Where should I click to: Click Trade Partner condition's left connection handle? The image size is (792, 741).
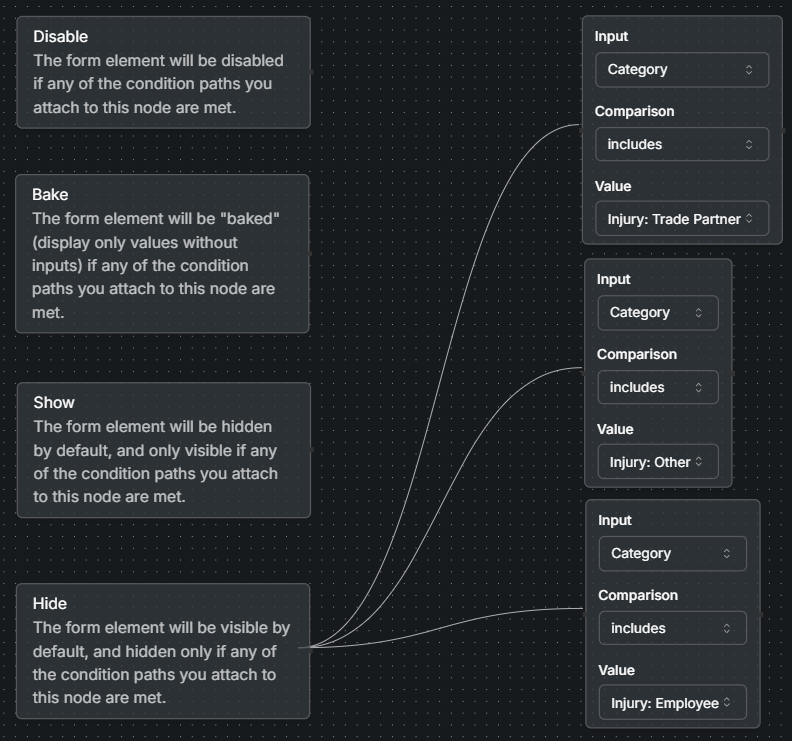click(x=582, y=126)
